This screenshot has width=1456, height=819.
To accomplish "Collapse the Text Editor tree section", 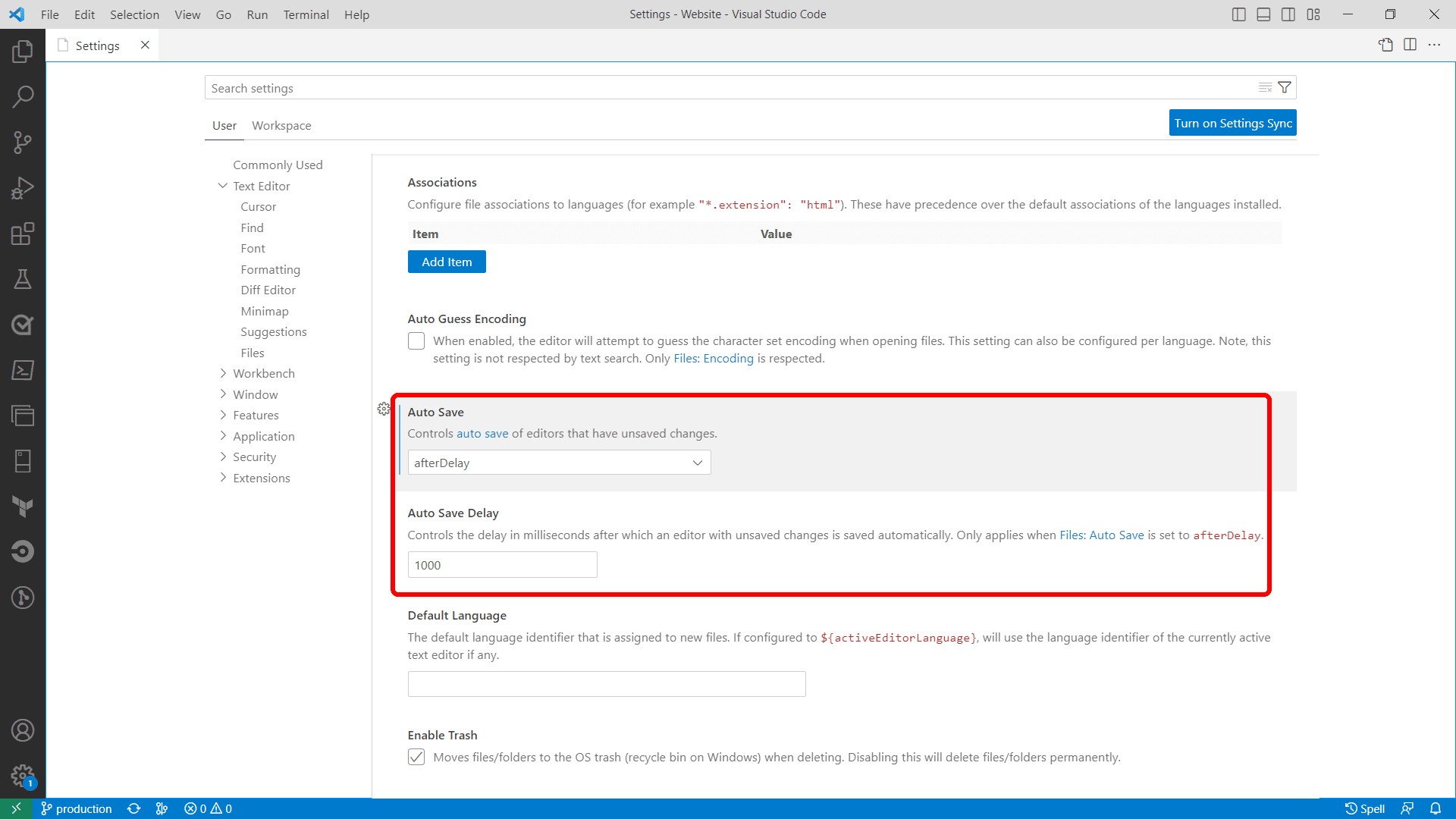I will (x=223, y=186).
